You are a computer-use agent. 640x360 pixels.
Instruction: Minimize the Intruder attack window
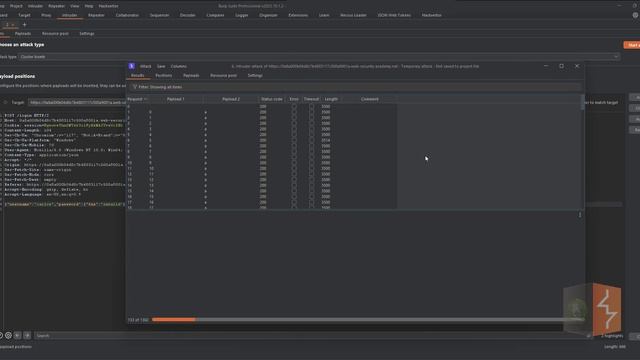[x=546, y=66]
